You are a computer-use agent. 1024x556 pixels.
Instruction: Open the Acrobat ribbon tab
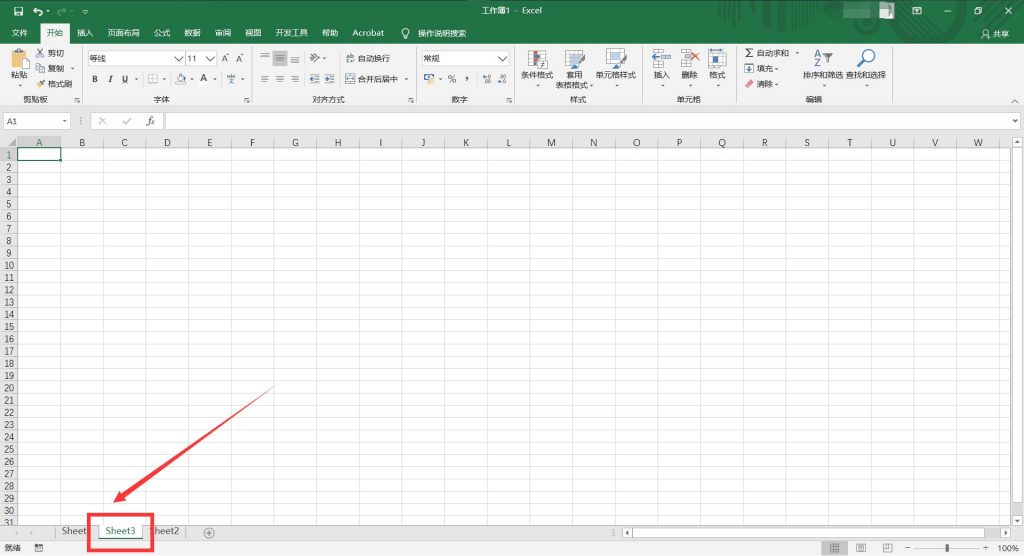pyautogui.click(x=368, y=33)
